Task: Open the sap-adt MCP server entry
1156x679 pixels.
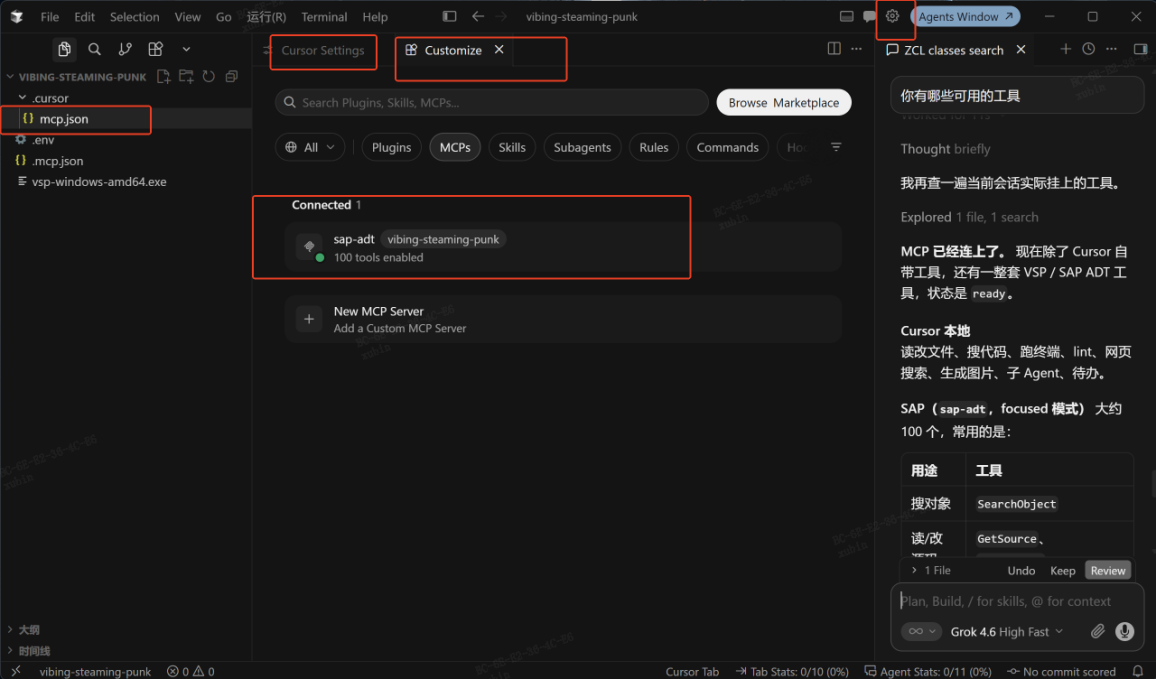Action: (563, 248)
